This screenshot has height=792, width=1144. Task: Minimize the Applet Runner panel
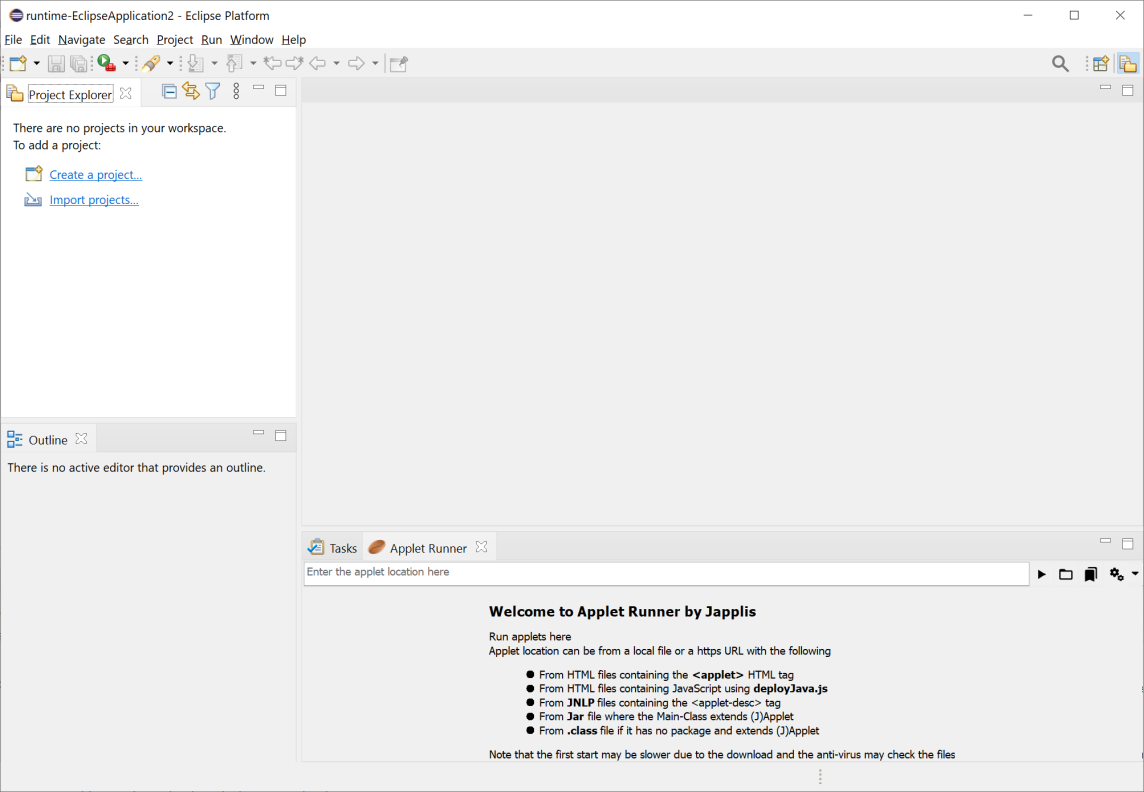pyautogui.click(x=1105, y=540)
